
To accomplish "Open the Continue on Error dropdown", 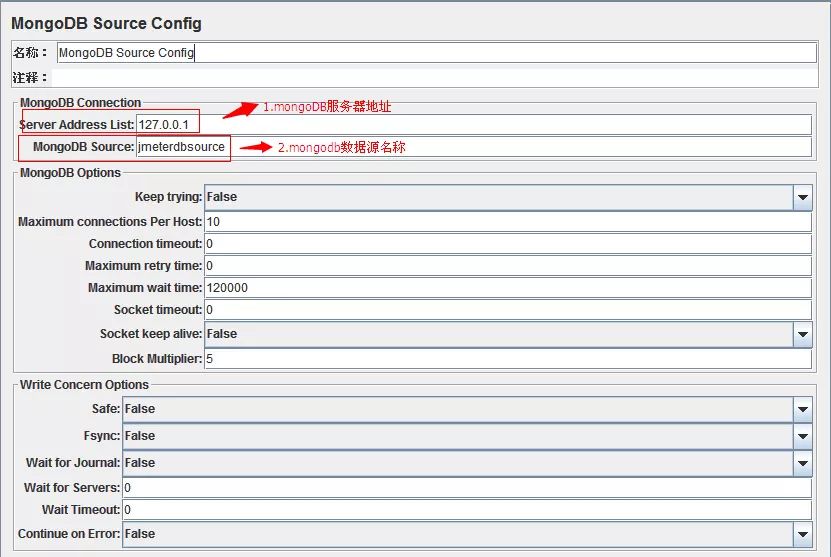I will pyautogui.click(x=467, y=534).
